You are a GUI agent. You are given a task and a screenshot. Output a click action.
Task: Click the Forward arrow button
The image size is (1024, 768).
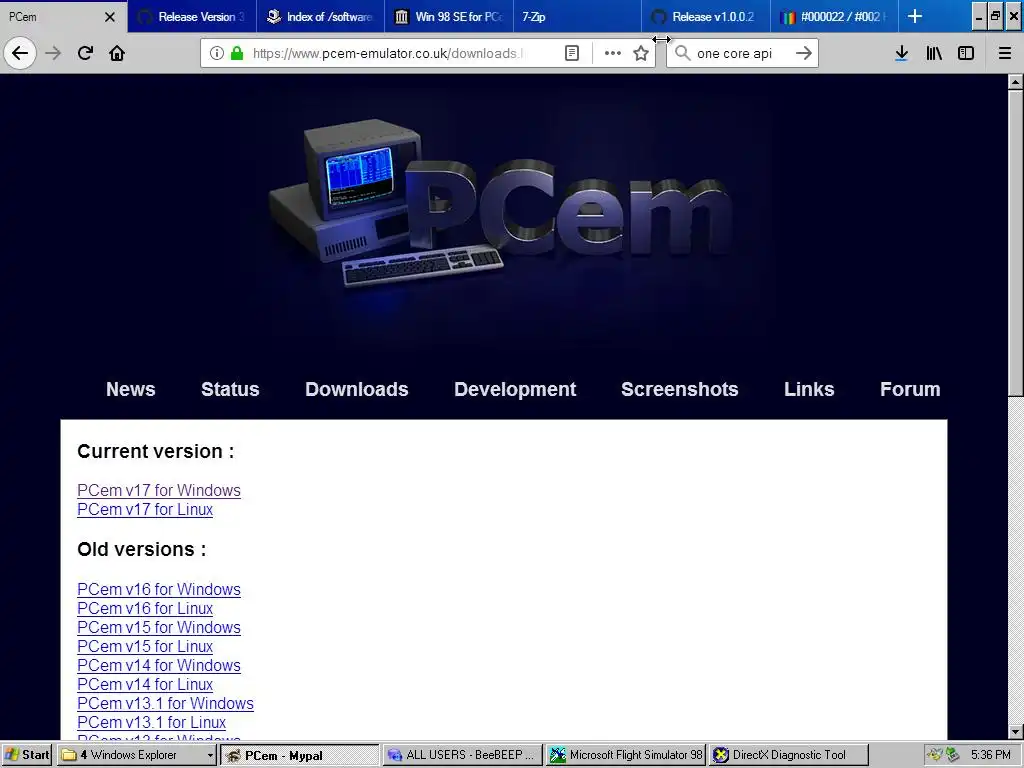coord(53,53)
